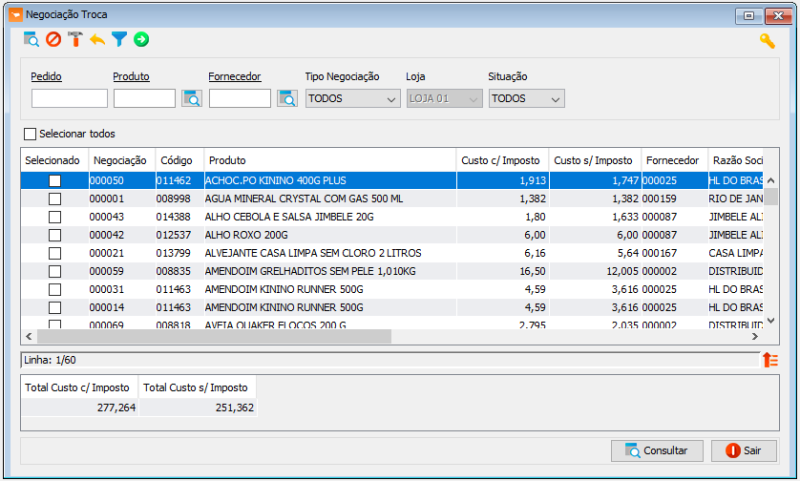Image resolution: width=800 pixels, height=481 pixels.
Task: Sort by Negociação column header
Action: 122,160
